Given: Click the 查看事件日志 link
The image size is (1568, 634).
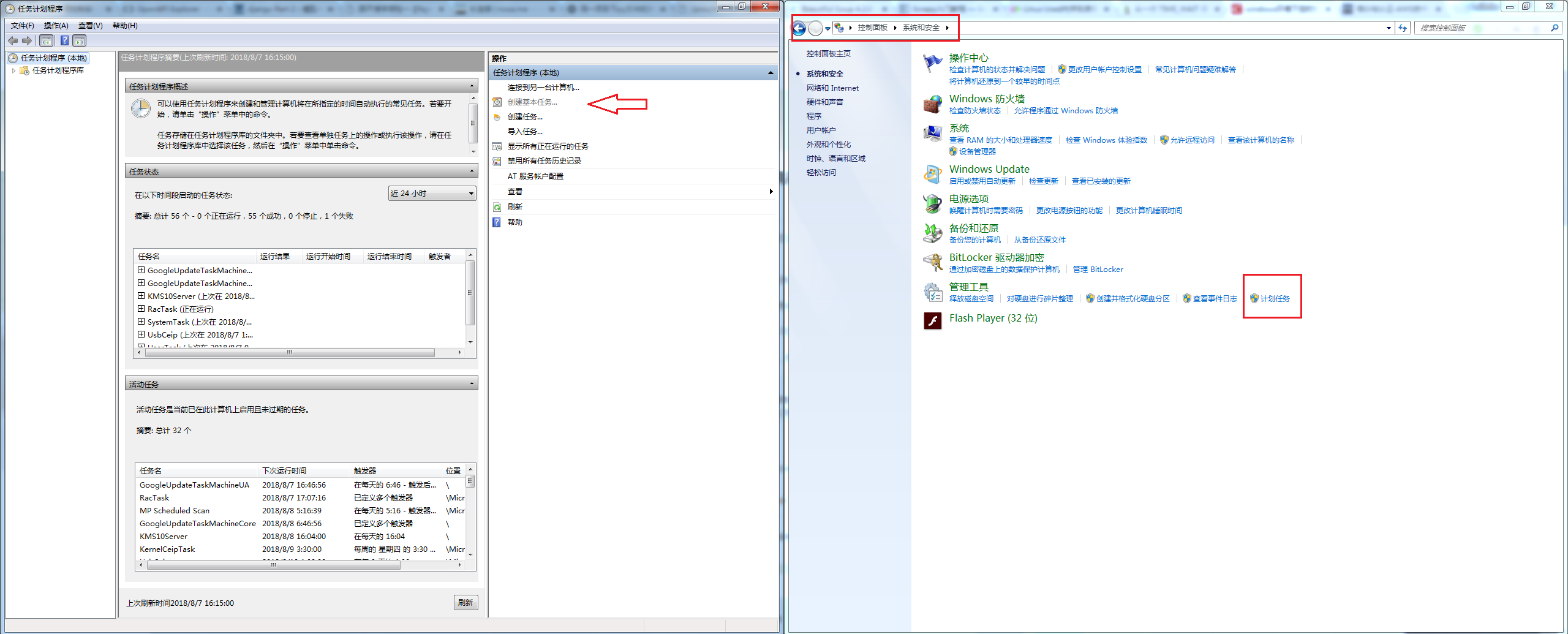Looking at the screenshot, I should click(x=1215, y=299).
